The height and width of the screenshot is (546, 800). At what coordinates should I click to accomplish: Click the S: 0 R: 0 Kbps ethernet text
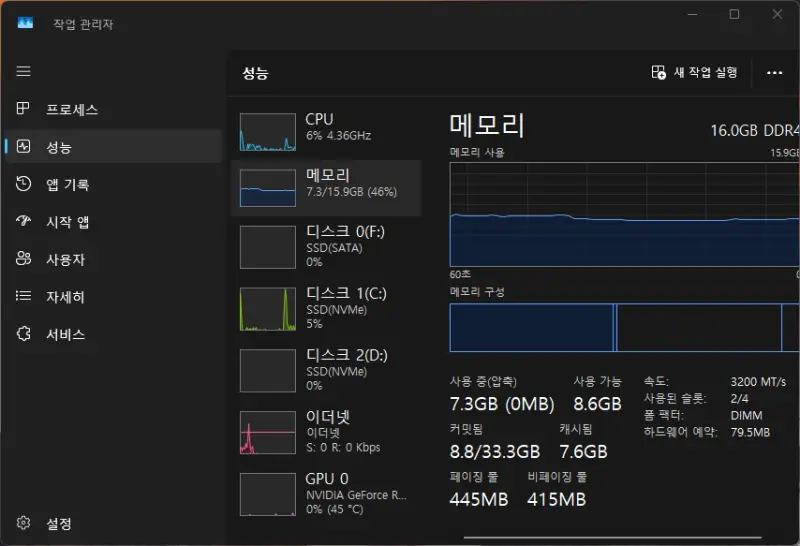[x=343, y=448]
